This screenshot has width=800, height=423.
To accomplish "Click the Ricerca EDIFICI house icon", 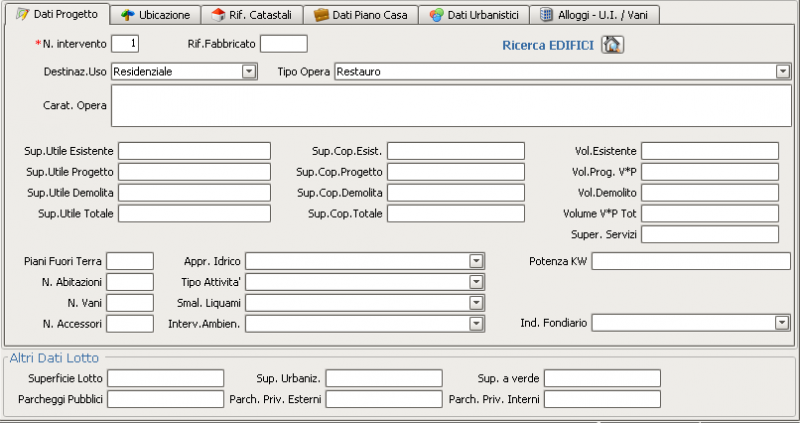I will coord(613,45).
